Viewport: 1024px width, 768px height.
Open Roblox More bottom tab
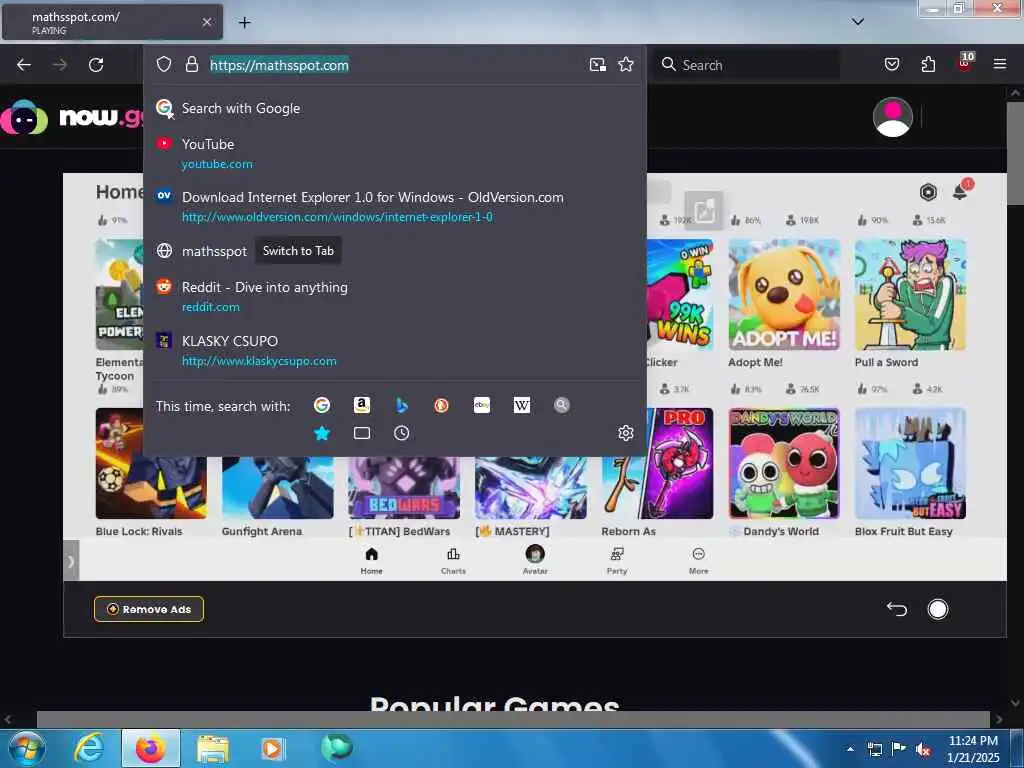tap(698, 560)
